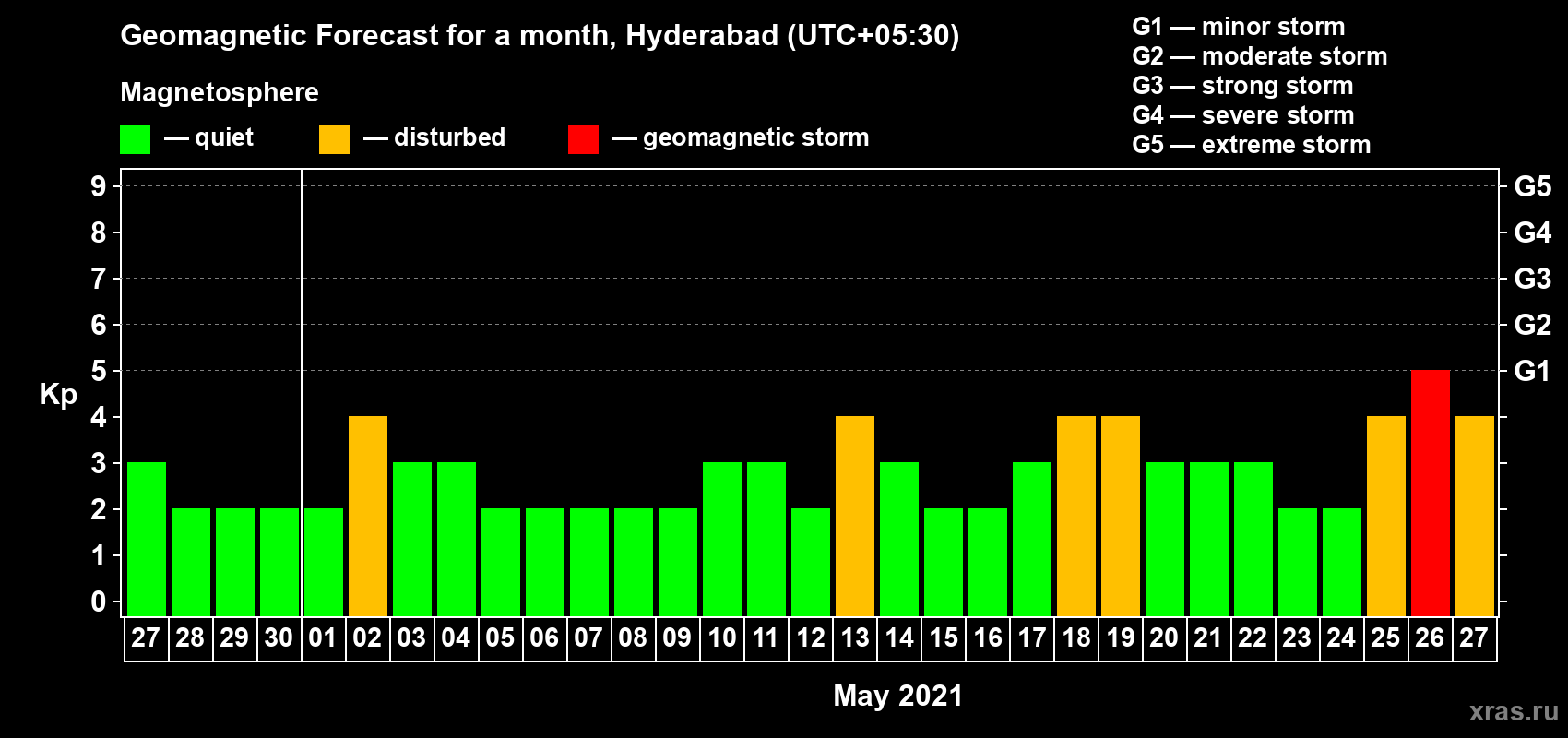
Task: Click the date label 30 on the axis
Action: click(279, 638)
